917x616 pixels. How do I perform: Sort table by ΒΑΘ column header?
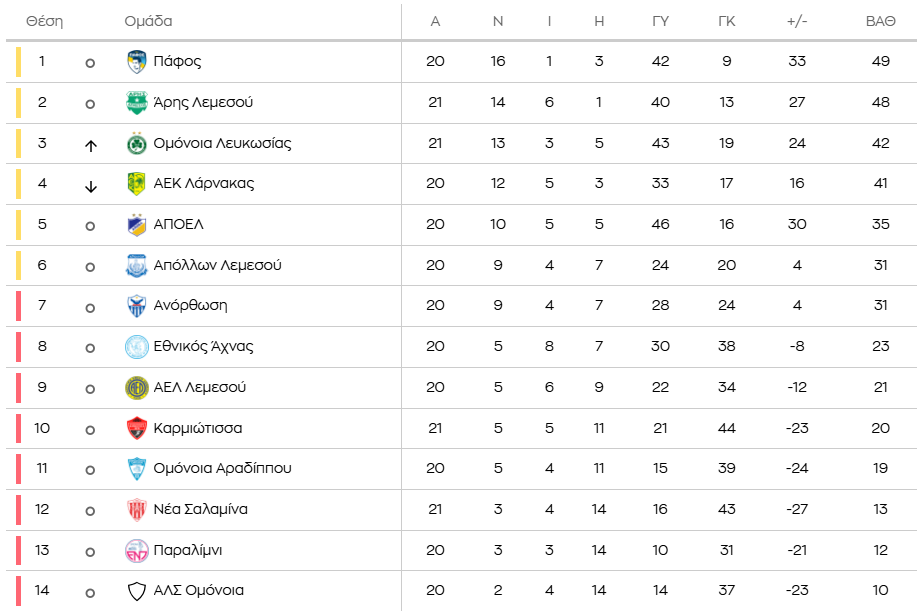coord(880,21)
